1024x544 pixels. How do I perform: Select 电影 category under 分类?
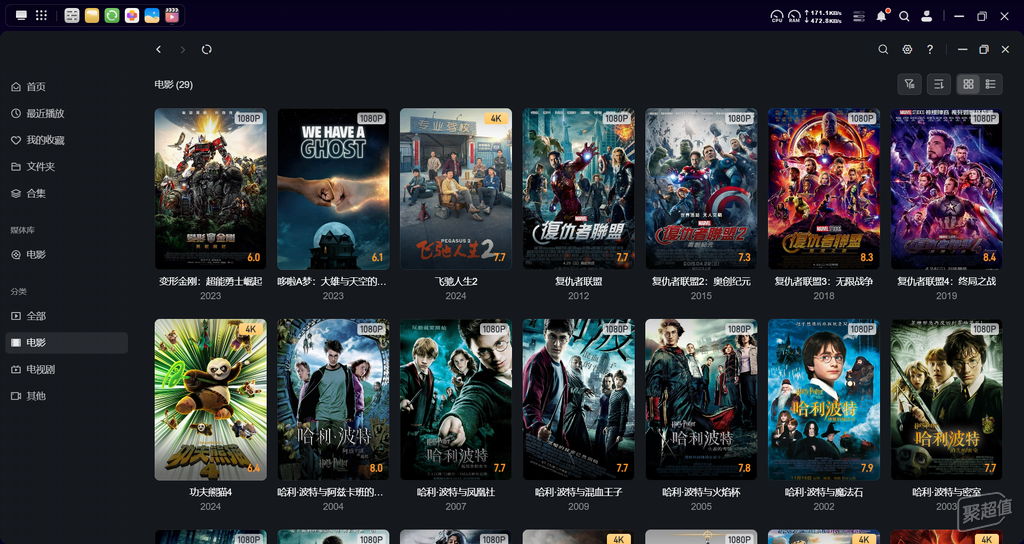67,343
